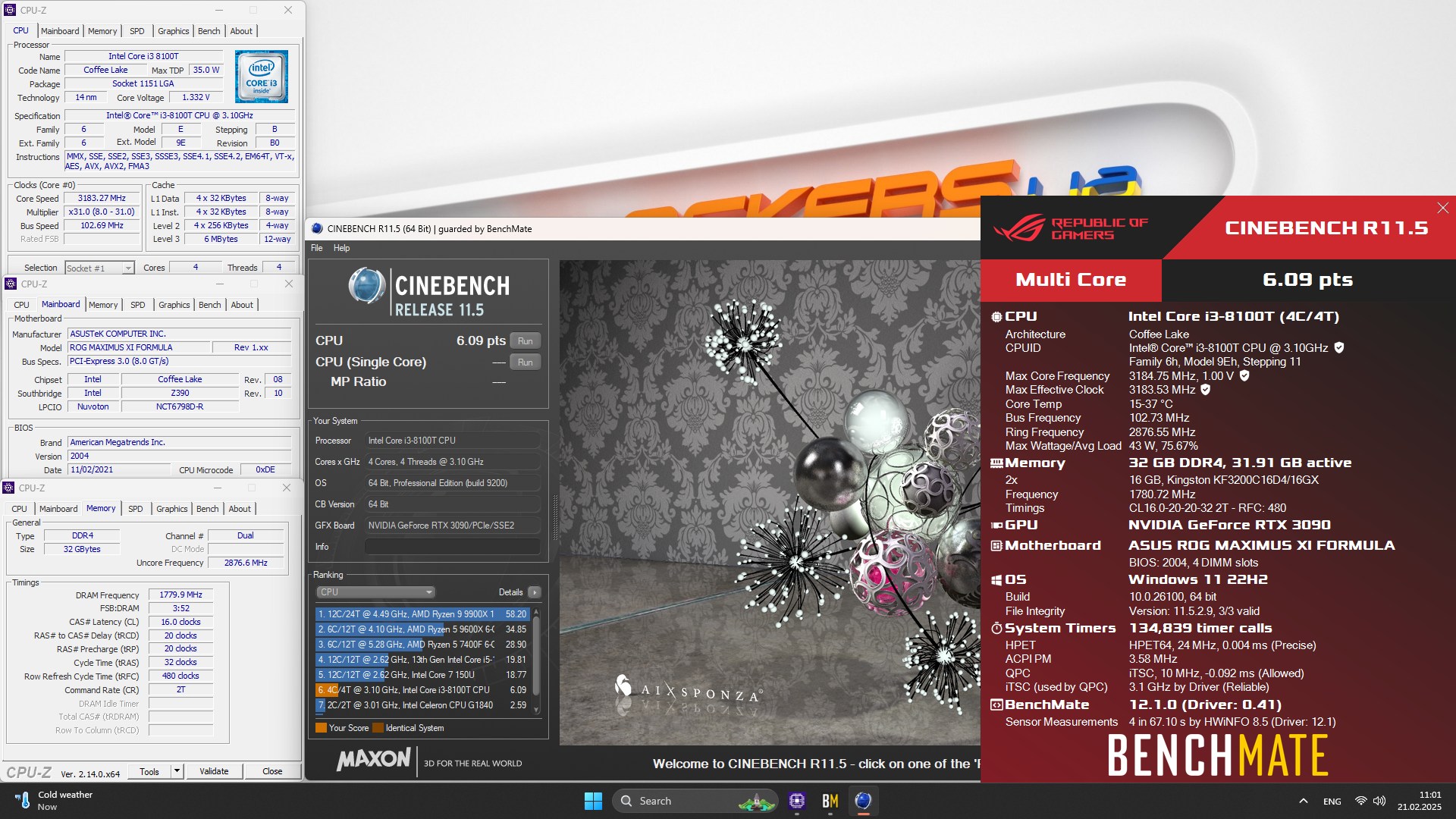This screenshot has width=1456, height=819.
Task: Click the Identical System legend swatch
Action: 378,728
